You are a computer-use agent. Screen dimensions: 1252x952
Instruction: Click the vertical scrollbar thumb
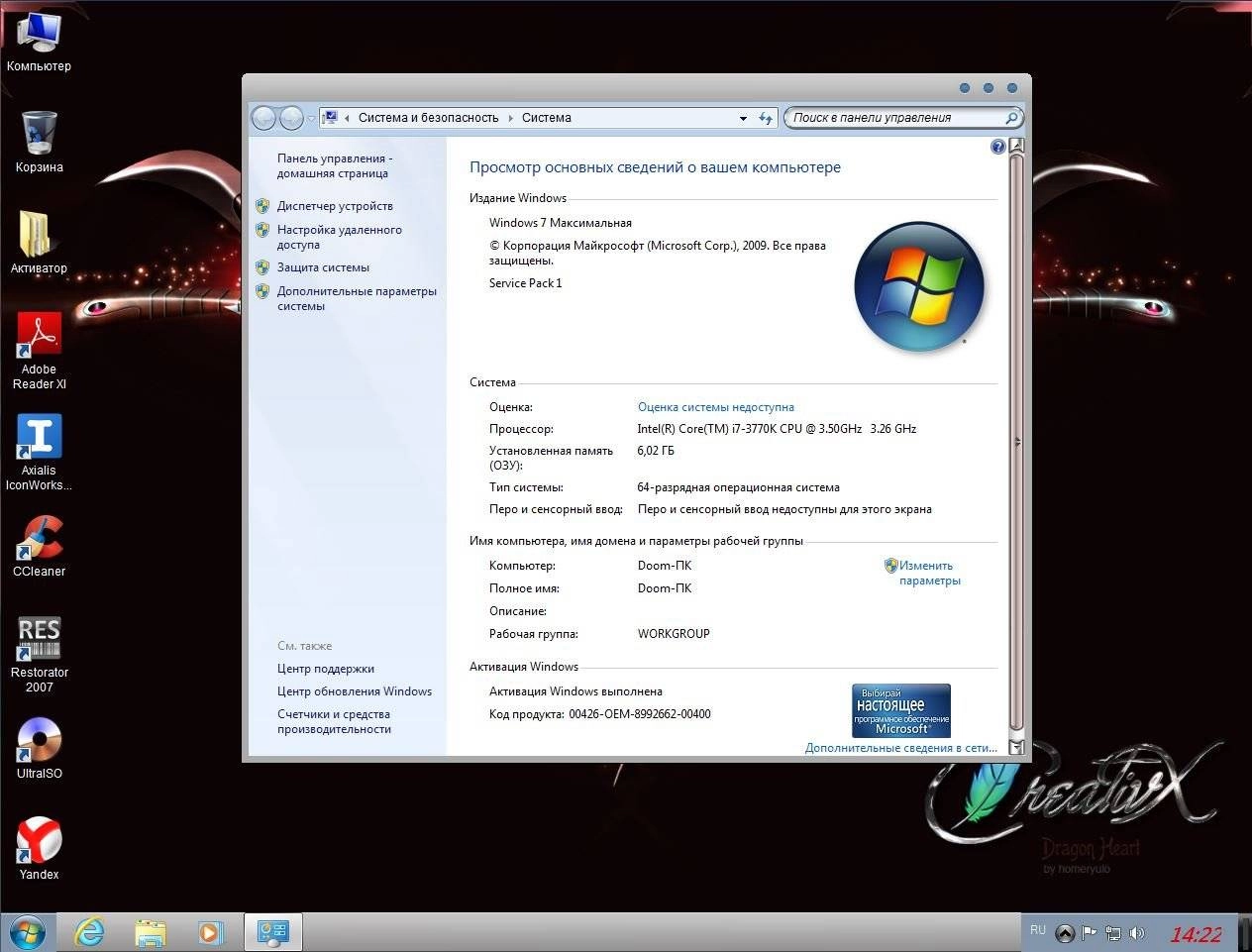coord(1016,443)
